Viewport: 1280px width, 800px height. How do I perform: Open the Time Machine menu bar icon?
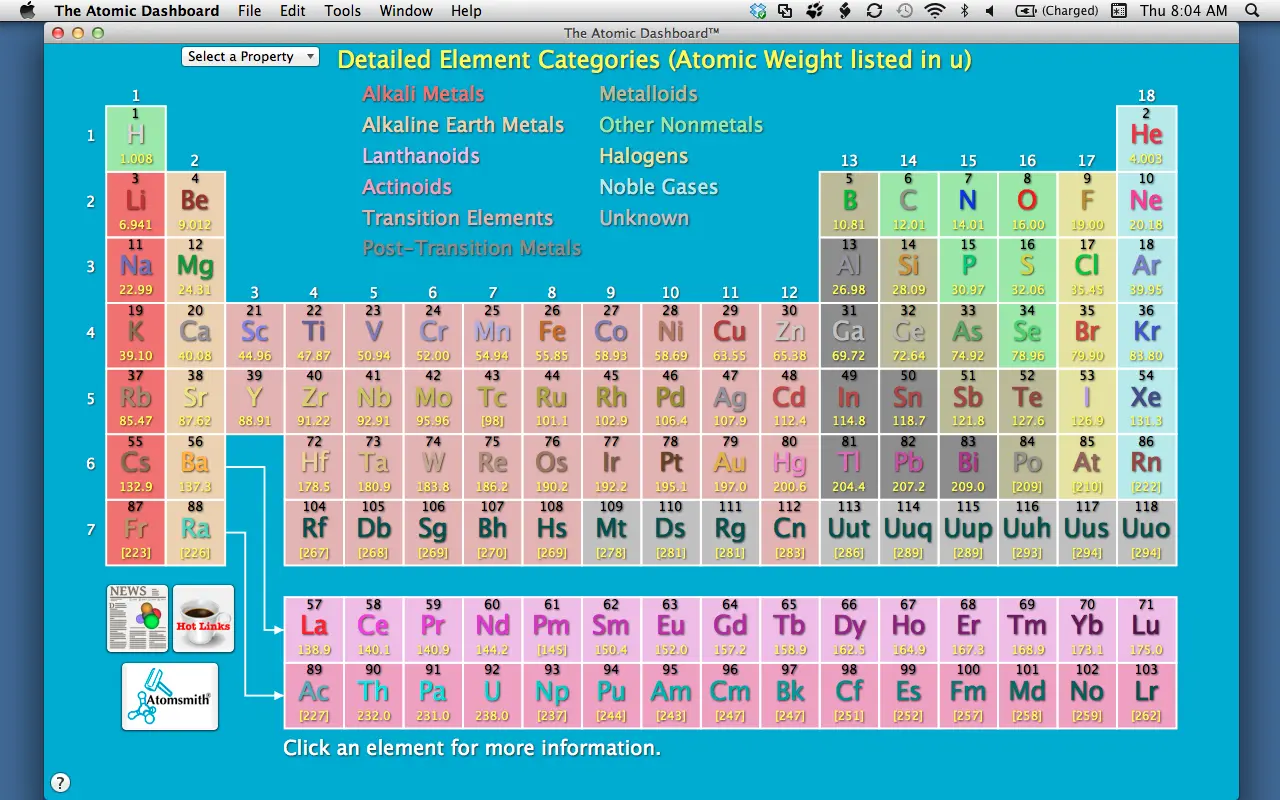tap(904, 11)
